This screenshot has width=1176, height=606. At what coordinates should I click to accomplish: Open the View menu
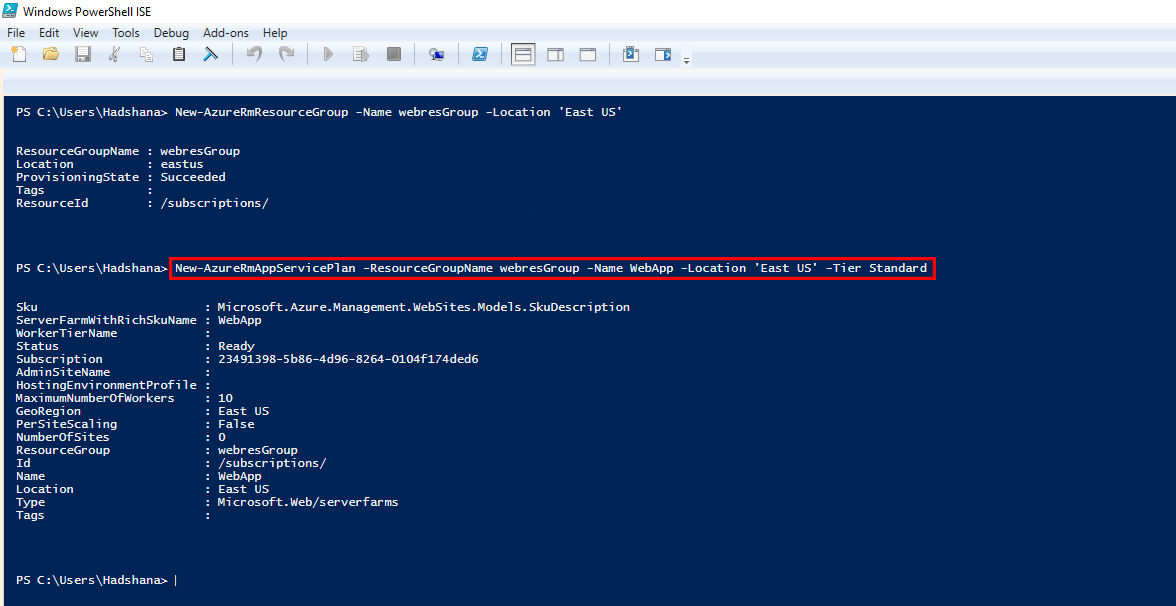pos(86,33)
